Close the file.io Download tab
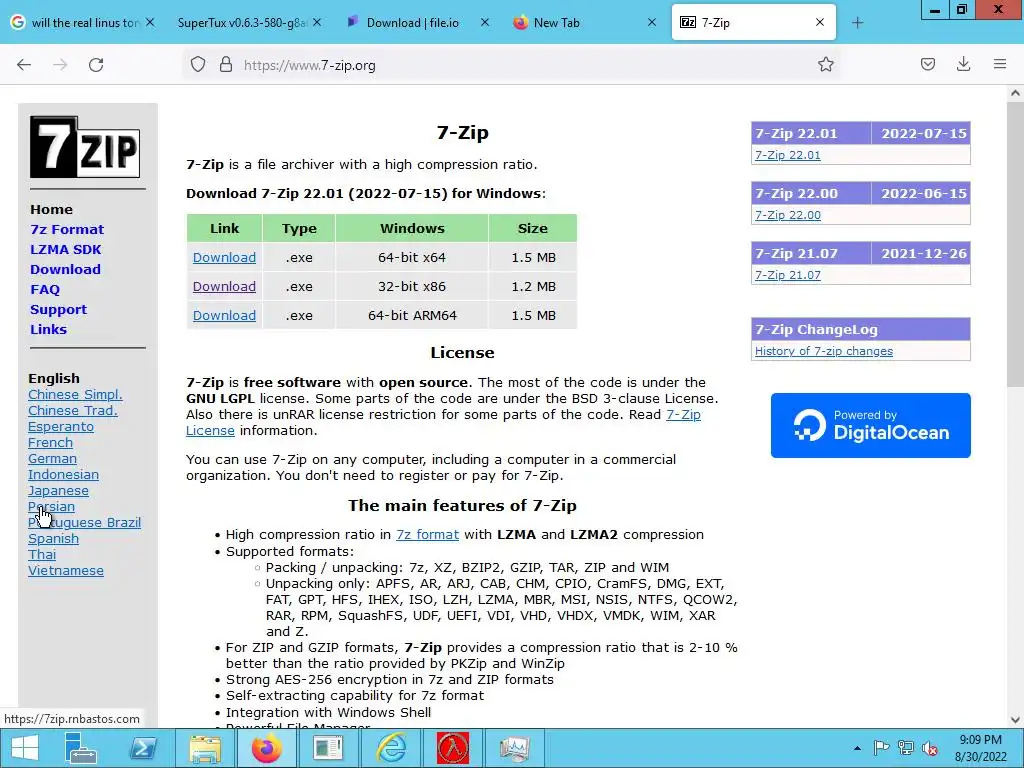Image resolution: width=1024 pixels, height=768 pixels. point(485,22)
